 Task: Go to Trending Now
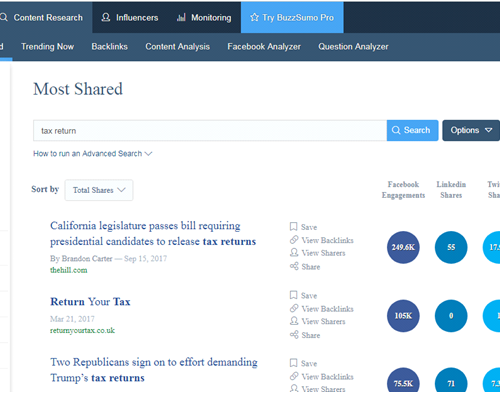pos(47,47)
